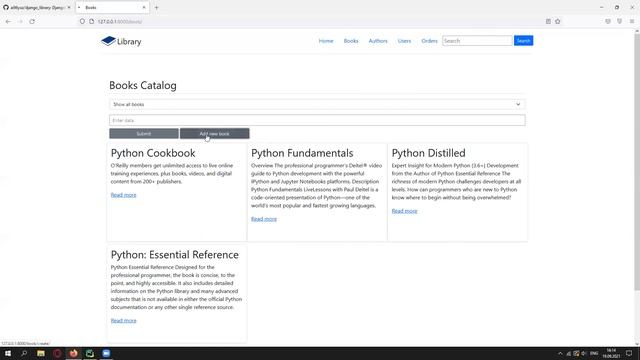Open File Explorer from taskbar
The image size is (640, 360).
[x=41, y=353]
